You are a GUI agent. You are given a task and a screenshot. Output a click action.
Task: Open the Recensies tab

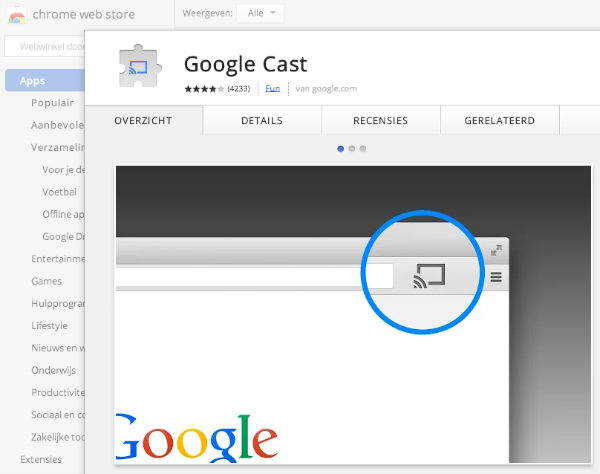[x=381, y=121]
